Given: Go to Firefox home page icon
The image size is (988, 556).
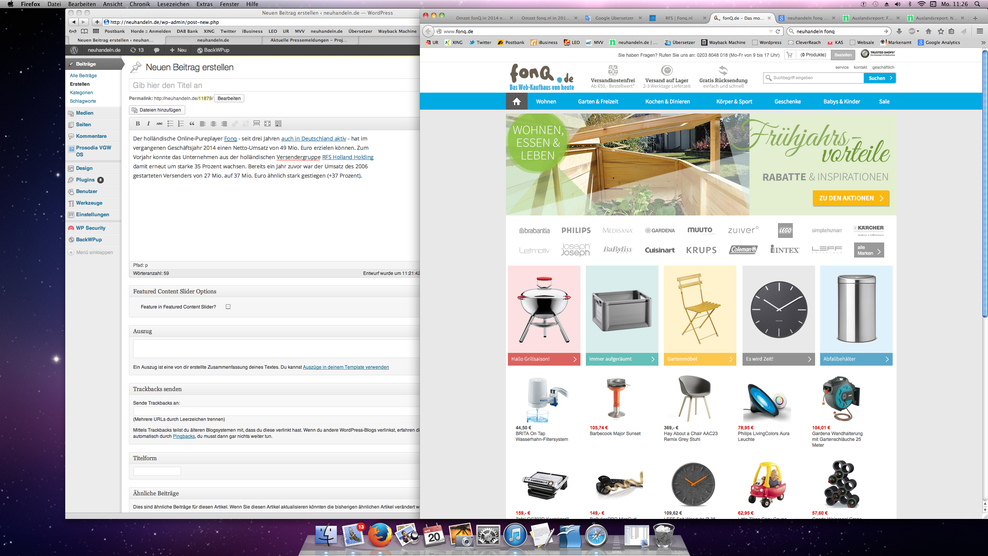Looking at the screenshot, I should (928, 31).
